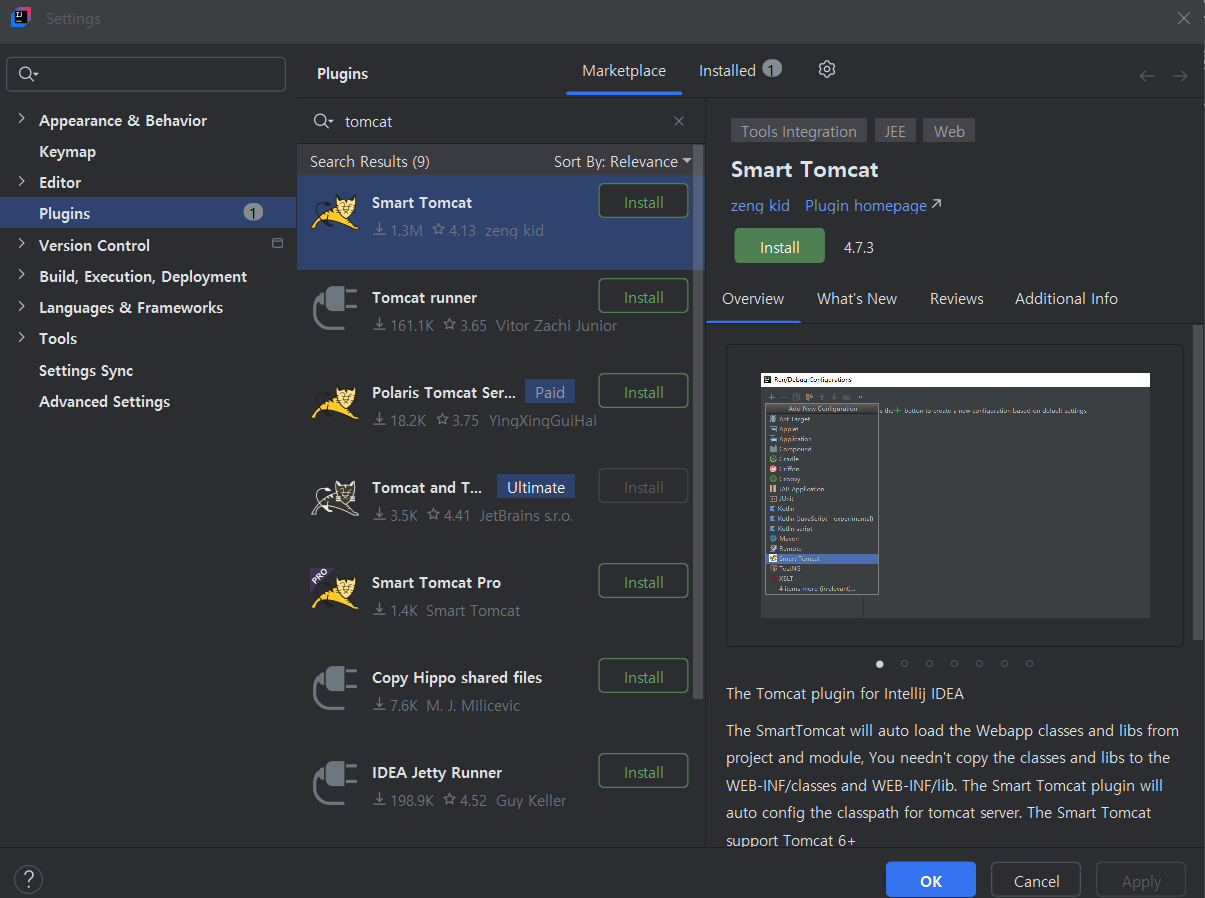This screenshot has width=1205, height=898.
Task: Expand the Tools settings section
Action: [x=21, y=337]
